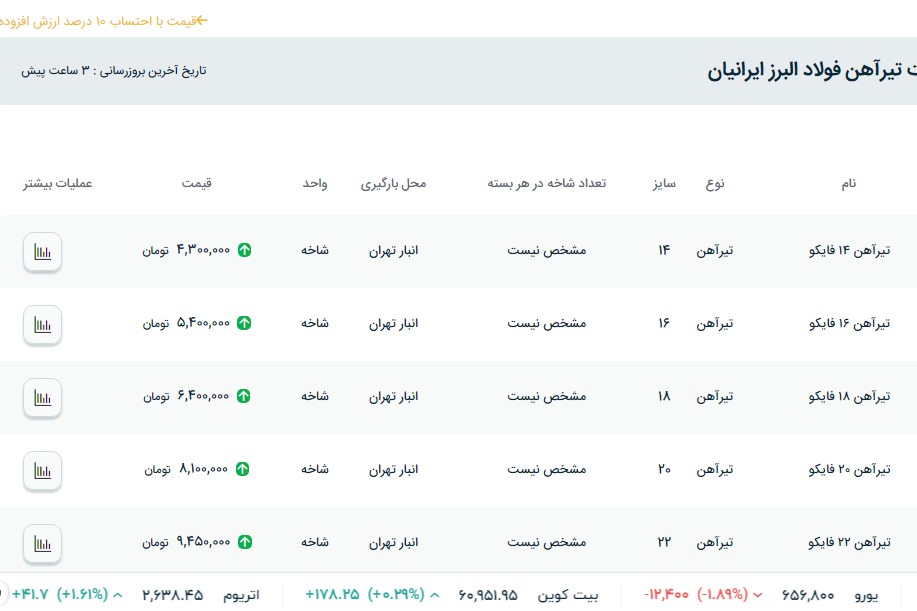
Task: Click the بیت کوین ticker item
Action: coord(570,594)
